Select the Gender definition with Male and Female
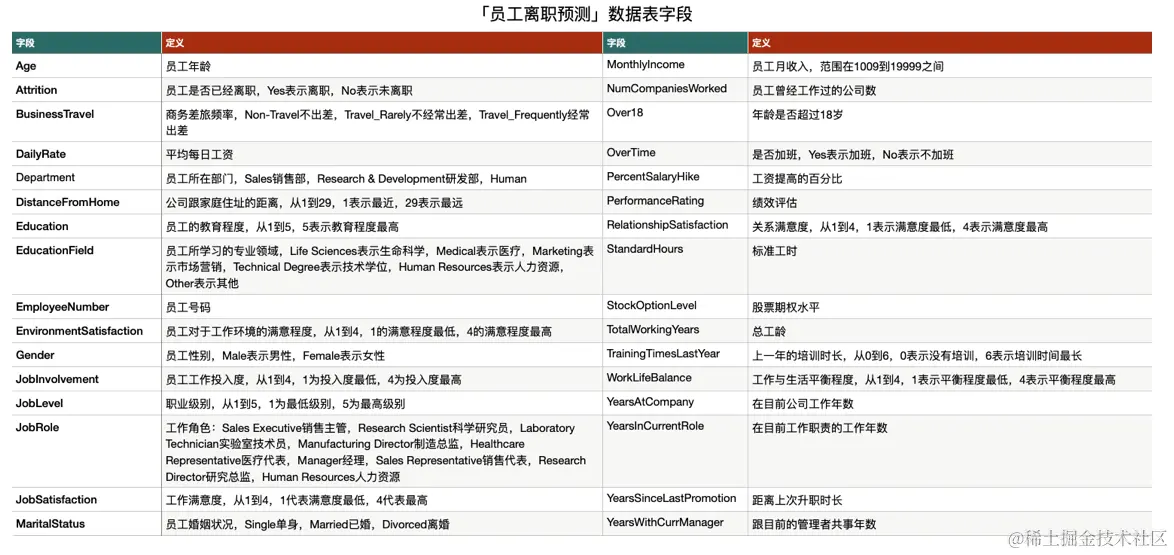This screenshot has height=555, width=1174. coord(275,355)
